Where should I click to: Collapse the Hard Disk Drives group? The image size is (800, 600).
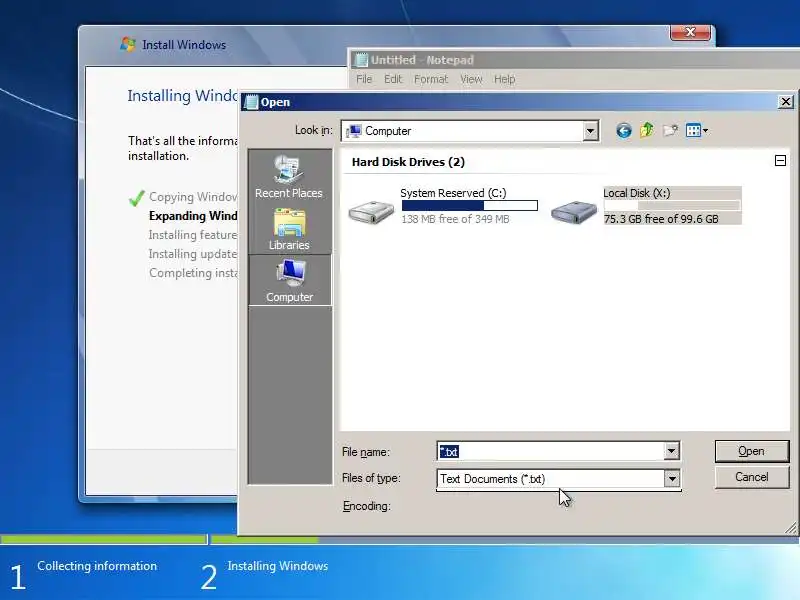tap(780, 161)
